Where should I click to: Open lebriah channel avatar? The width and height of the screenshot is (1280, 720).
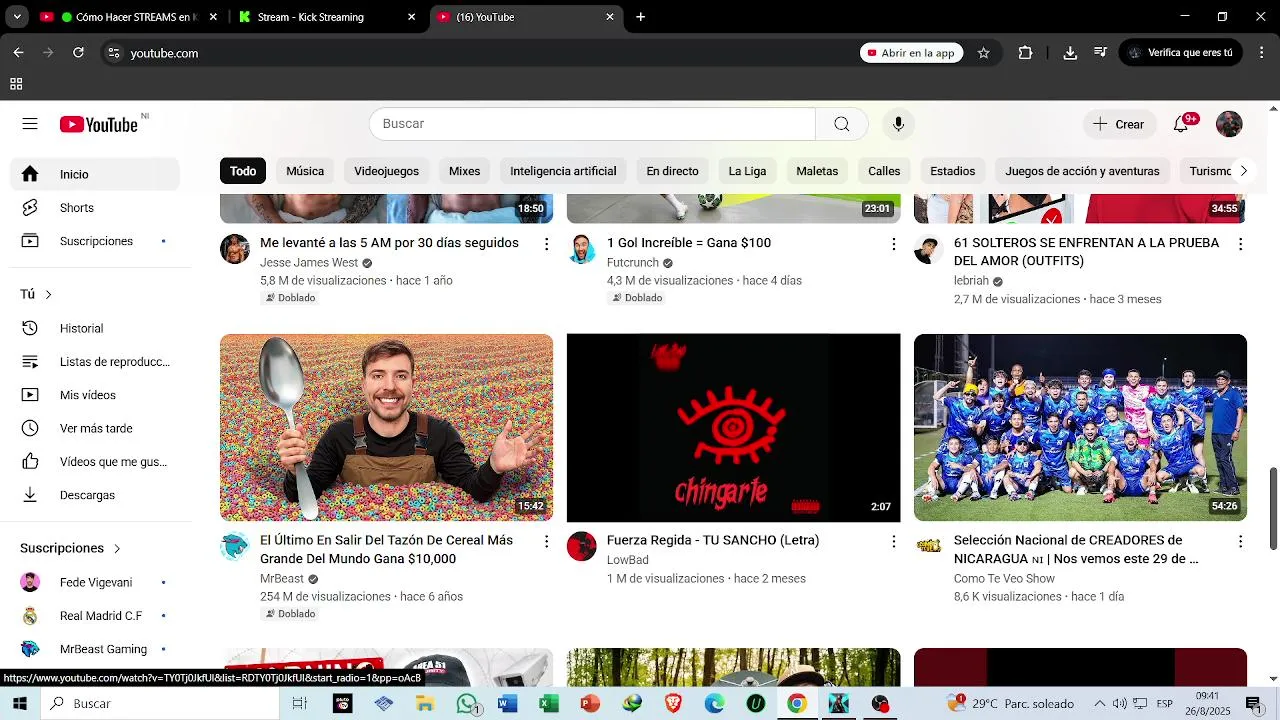[929, 249]
